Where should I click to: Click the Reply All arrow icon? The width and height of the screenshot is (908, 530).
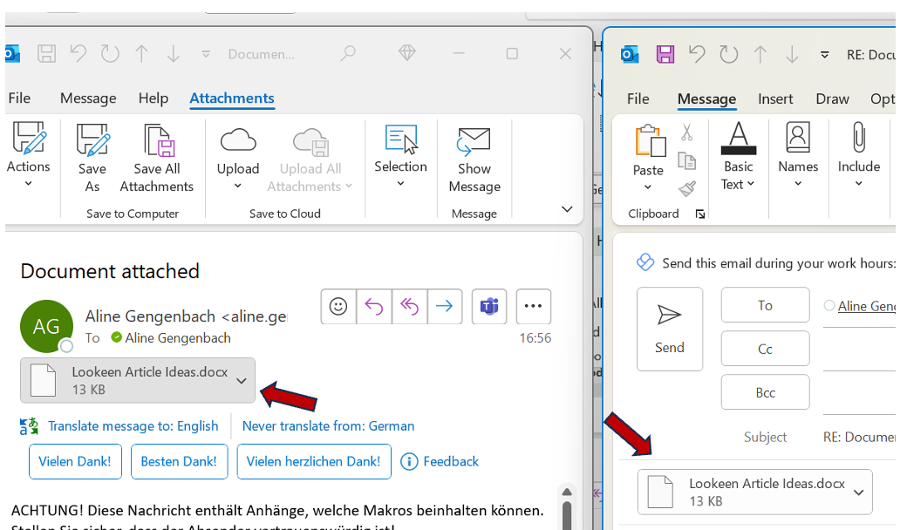[409, 307]
